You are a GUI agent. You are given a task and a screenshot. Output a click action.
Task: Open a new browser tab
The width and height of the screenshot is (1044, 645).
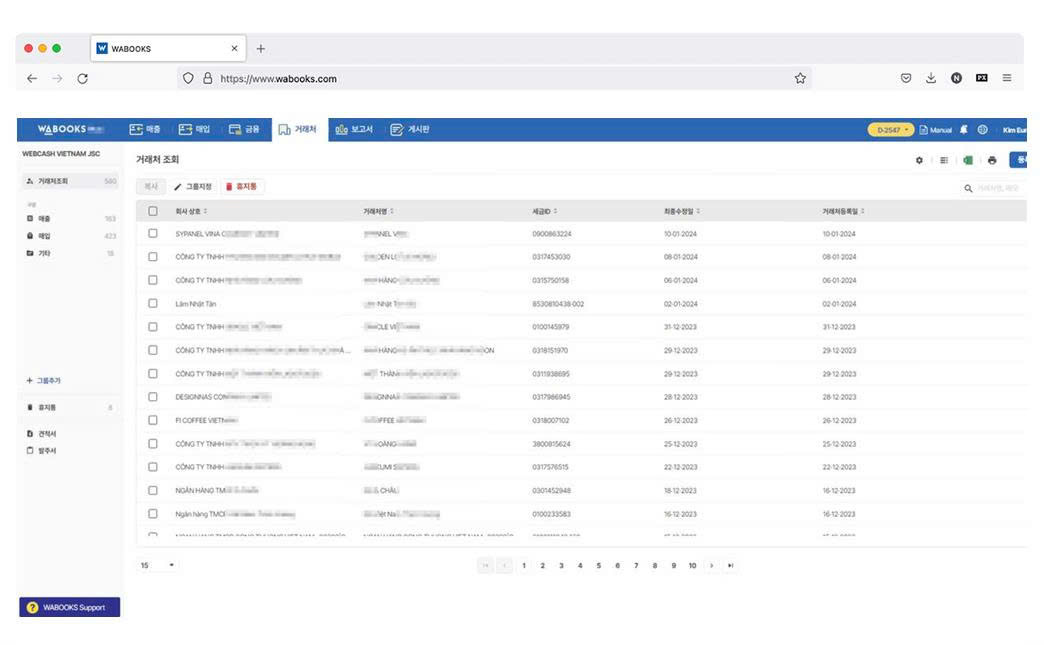(261, 49)
